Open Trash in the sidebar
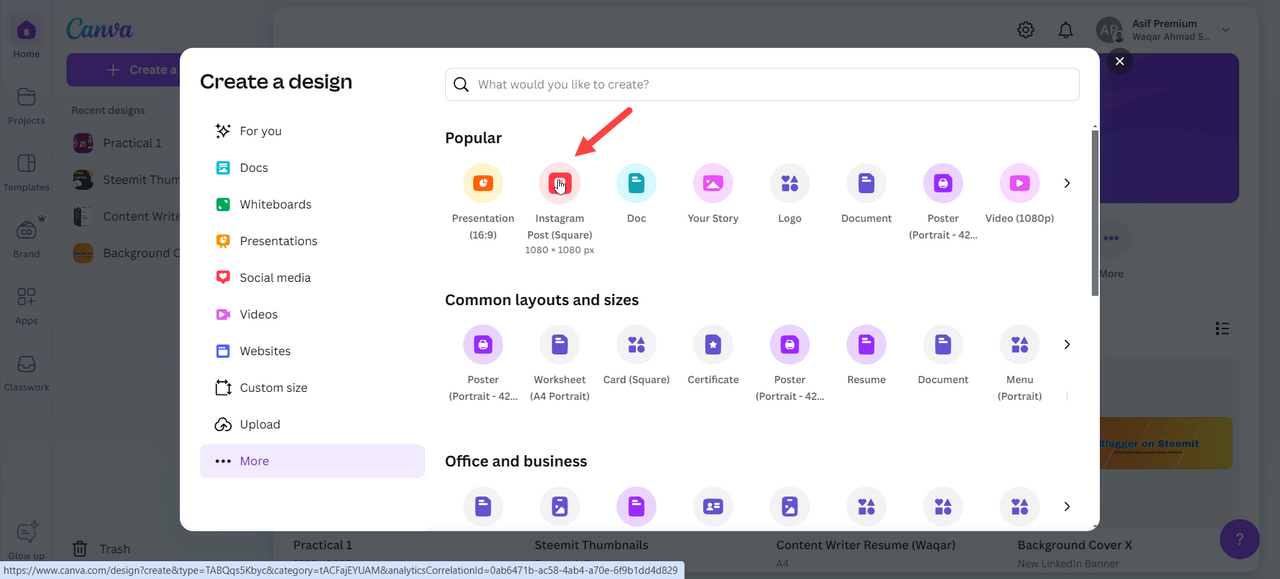The image size is (1280, 579). (x=102, y=549)
